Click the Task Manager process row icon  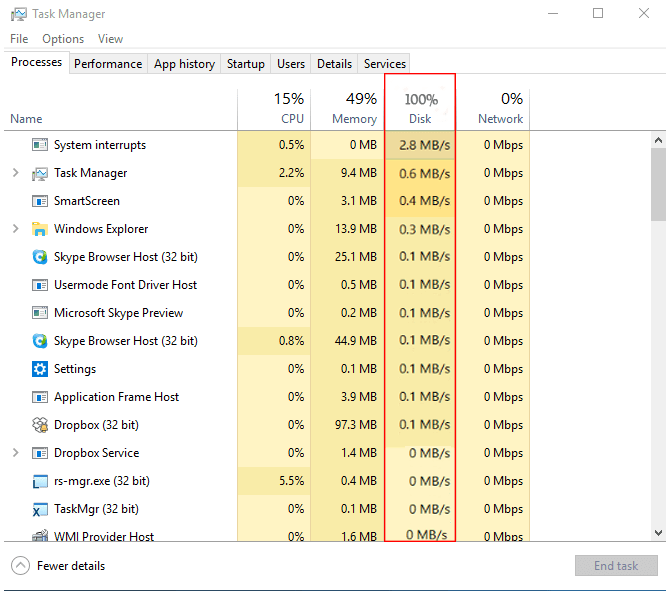[x=40, y=173]
